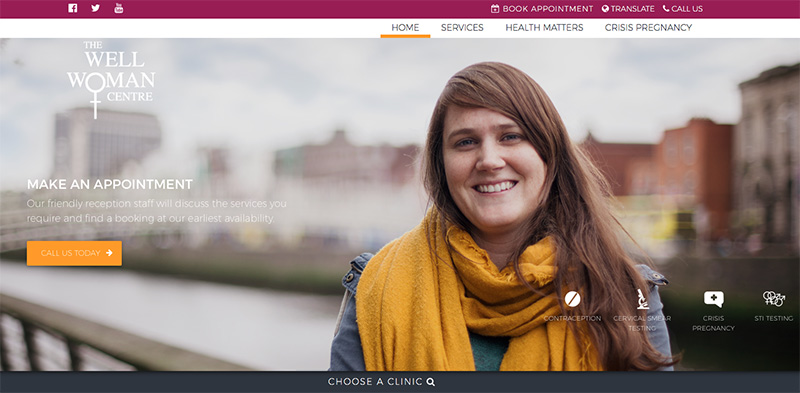The height and width of the screenshot is (393, 800).
Task: Open the YouTube channel icon
Action: [118, 8]
